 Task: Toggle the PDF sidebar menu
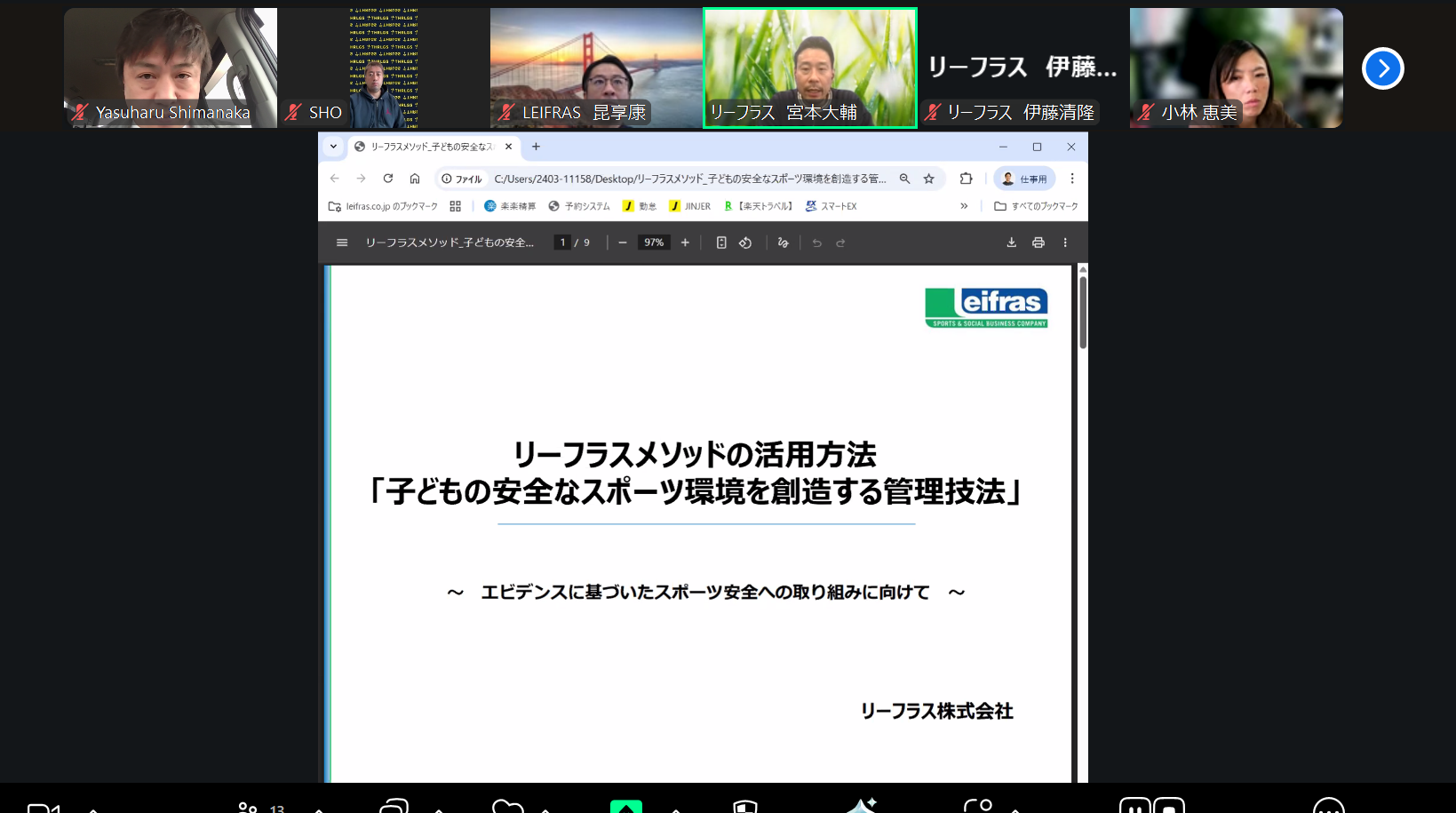[x=342, y=243]
